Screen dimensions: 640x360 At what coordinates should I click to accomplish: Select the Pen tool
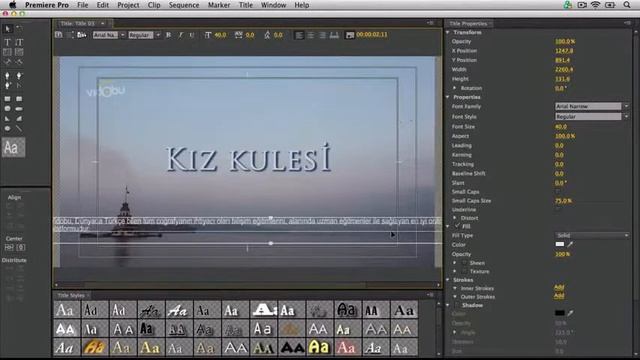click(7, 76)
